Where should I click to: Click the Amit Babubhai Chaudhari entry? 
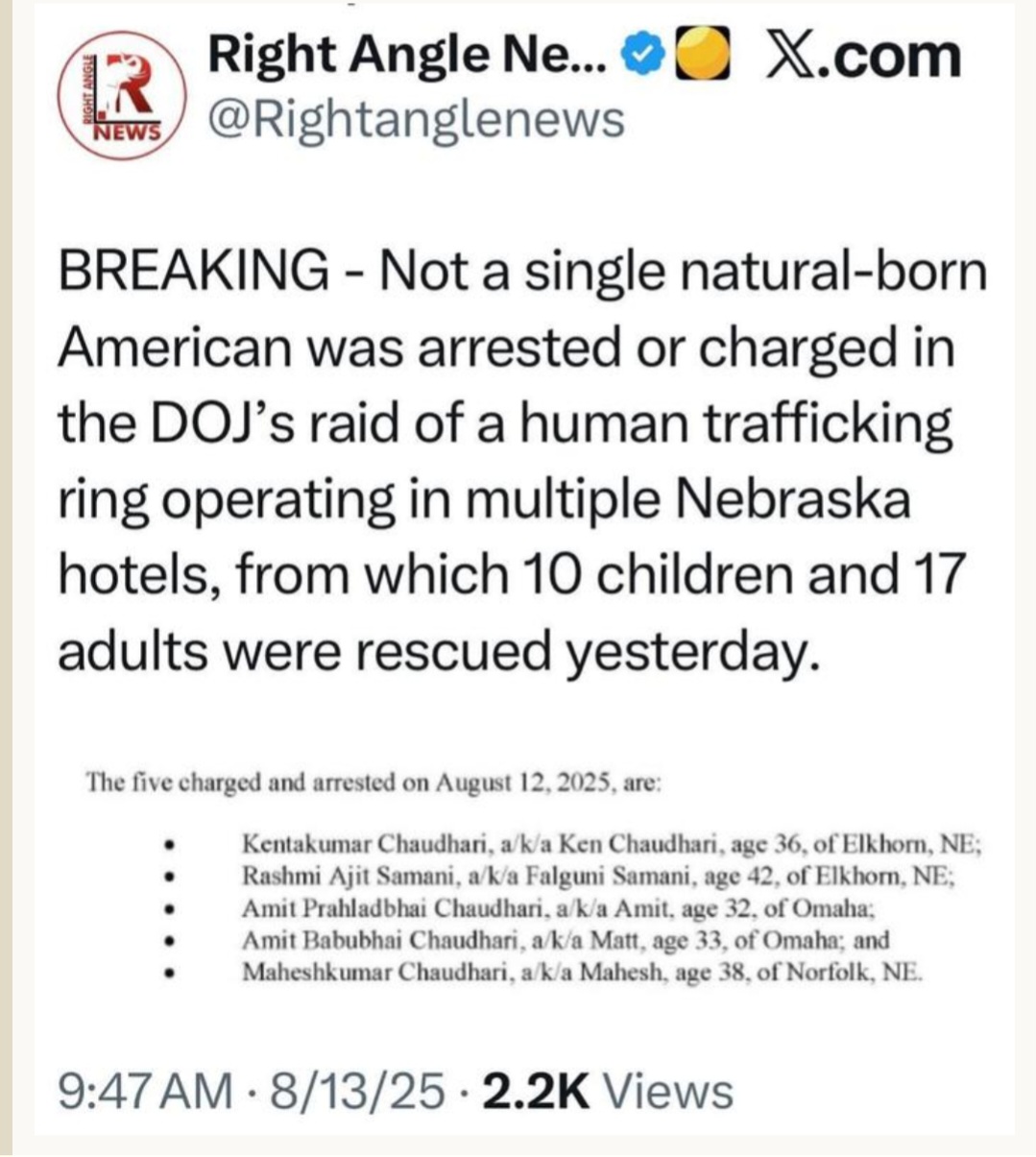click(x=566, y=940)
